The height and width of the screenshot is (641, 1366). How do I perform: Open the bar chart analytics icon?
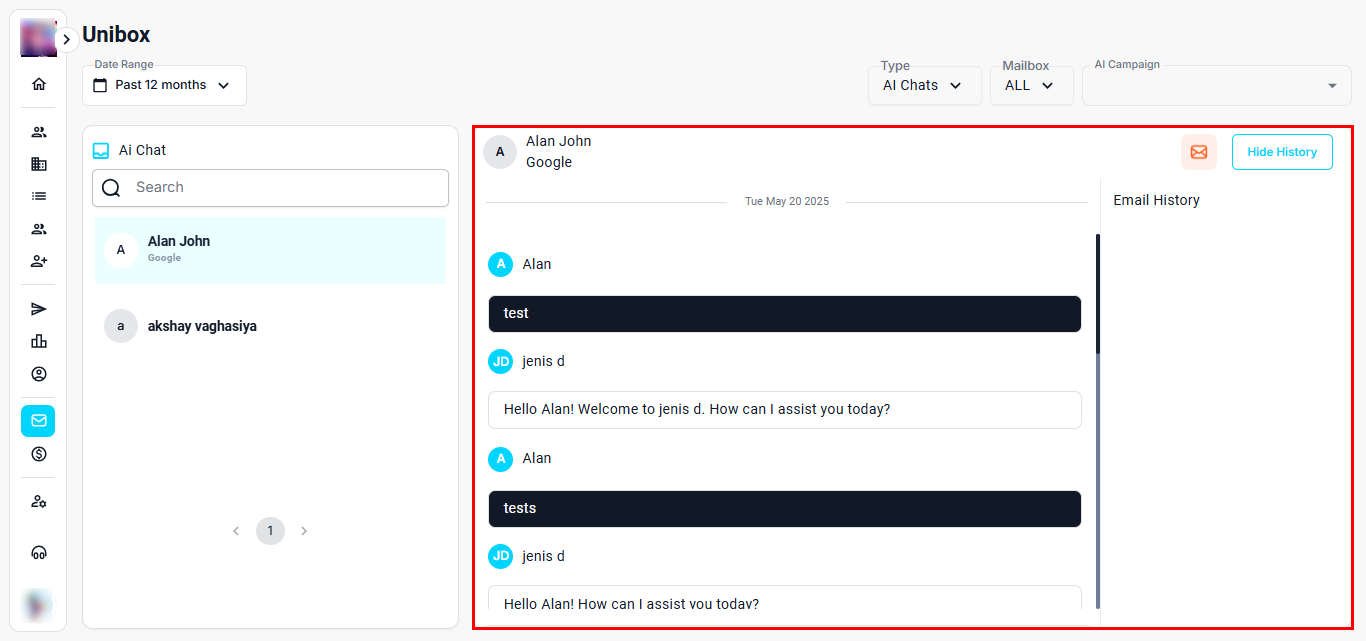coord(39,341)
